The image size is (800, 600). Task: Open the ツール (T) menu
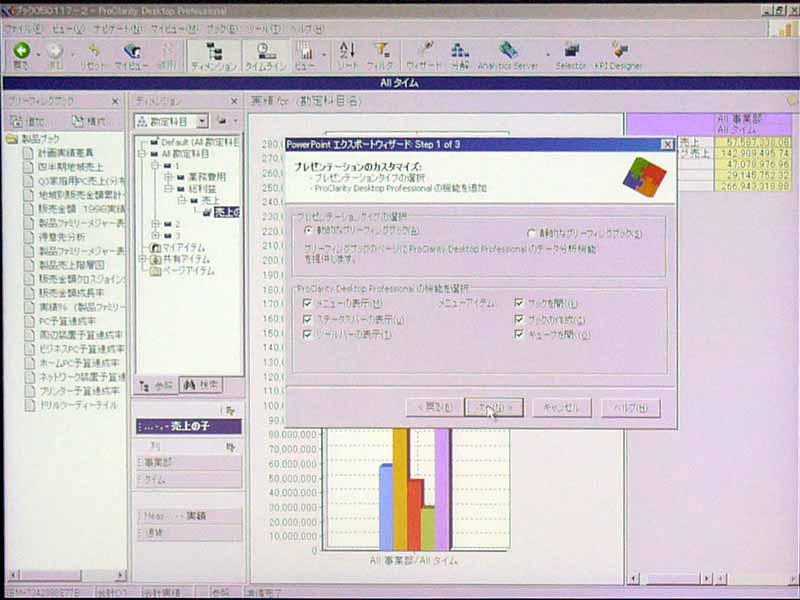pos(263,29)
